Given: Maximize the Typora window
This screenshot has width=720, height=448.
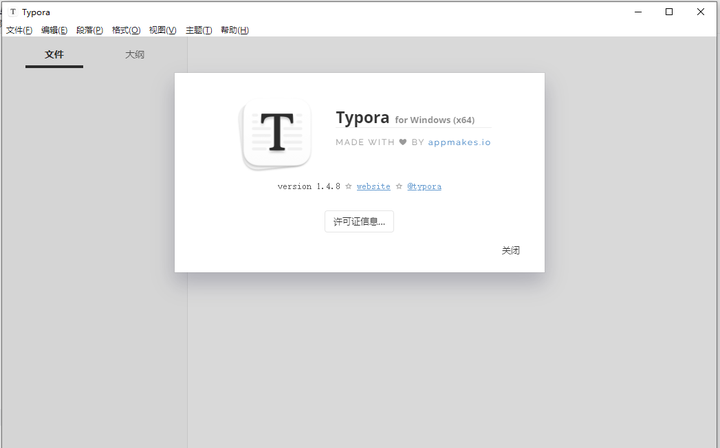Looking at the screenshot, I should click(x=669, y=12).
